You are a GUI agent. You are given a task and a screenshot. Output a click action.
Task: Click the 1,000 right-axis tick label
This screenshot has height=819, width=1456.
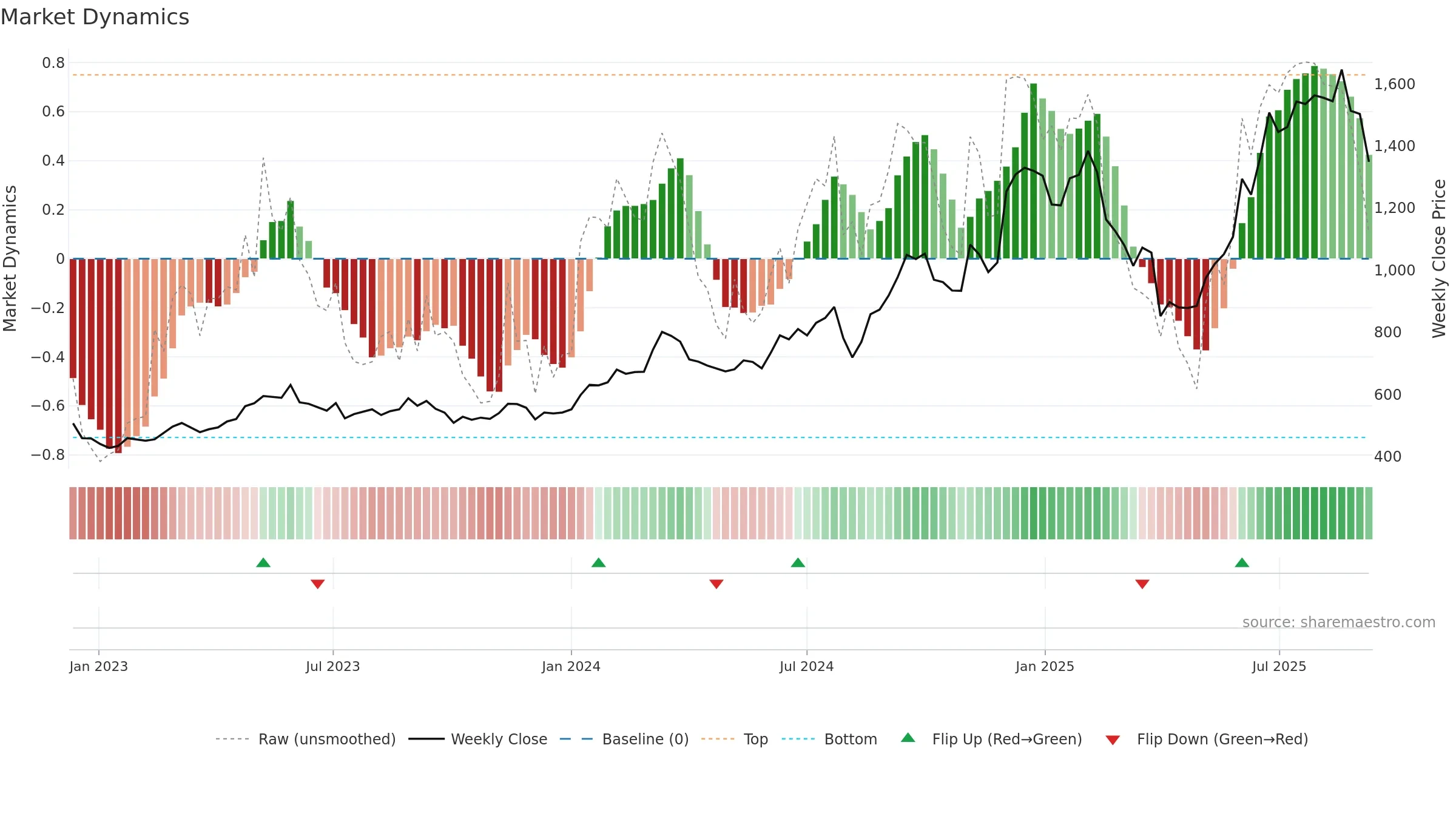pos(1395,270)
